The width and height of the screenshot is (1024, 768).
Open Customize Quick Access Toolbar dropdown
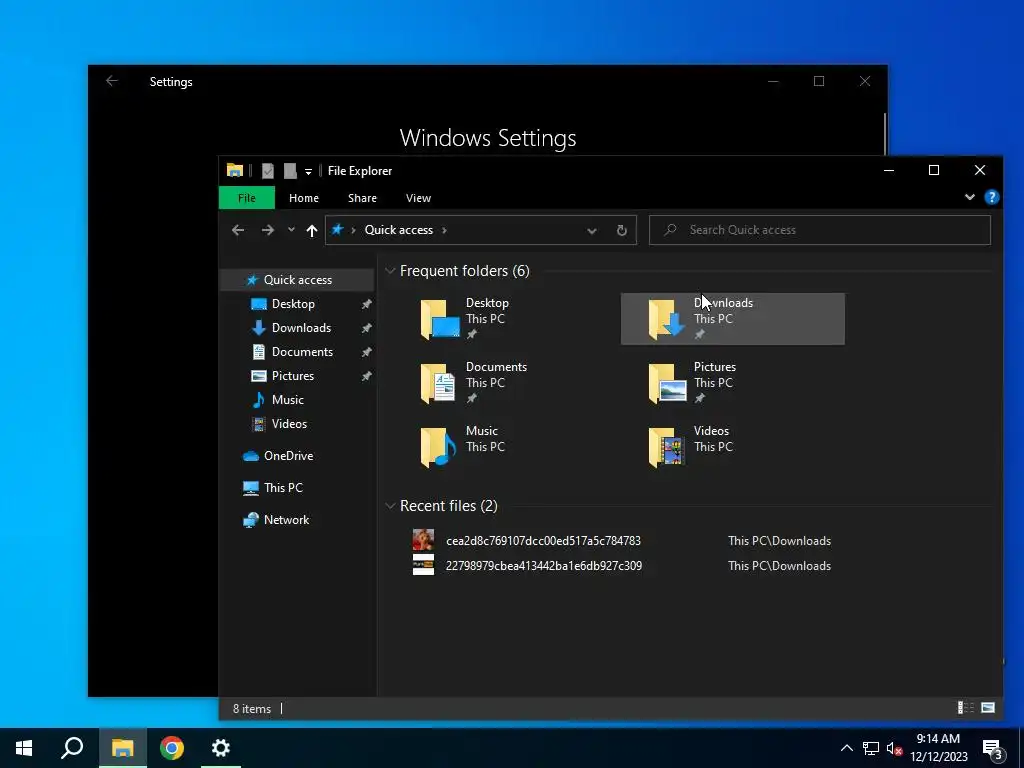point(308,171)
